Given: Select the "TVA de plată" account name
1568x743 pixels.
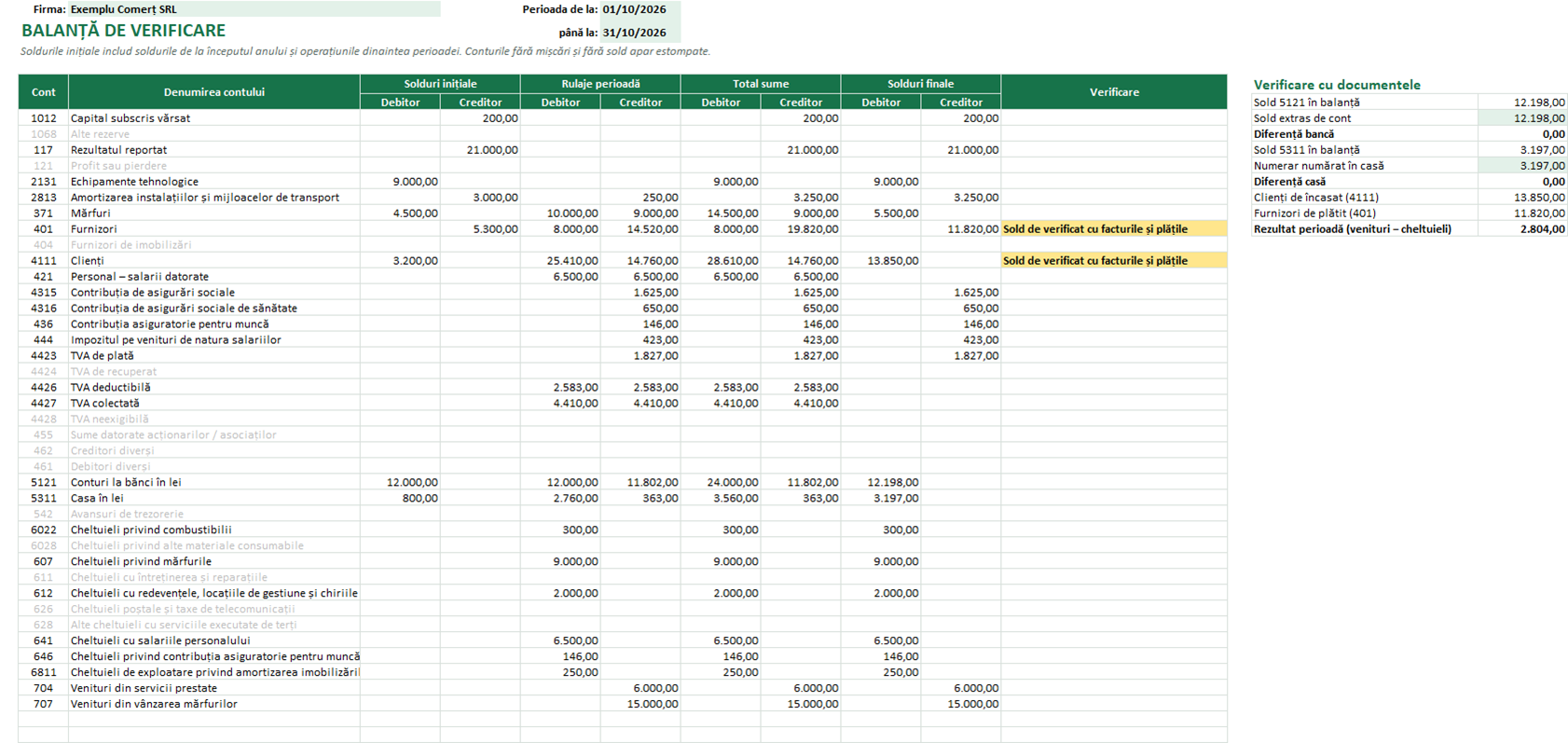Looking at the screenshot, I should click(103, 356).
